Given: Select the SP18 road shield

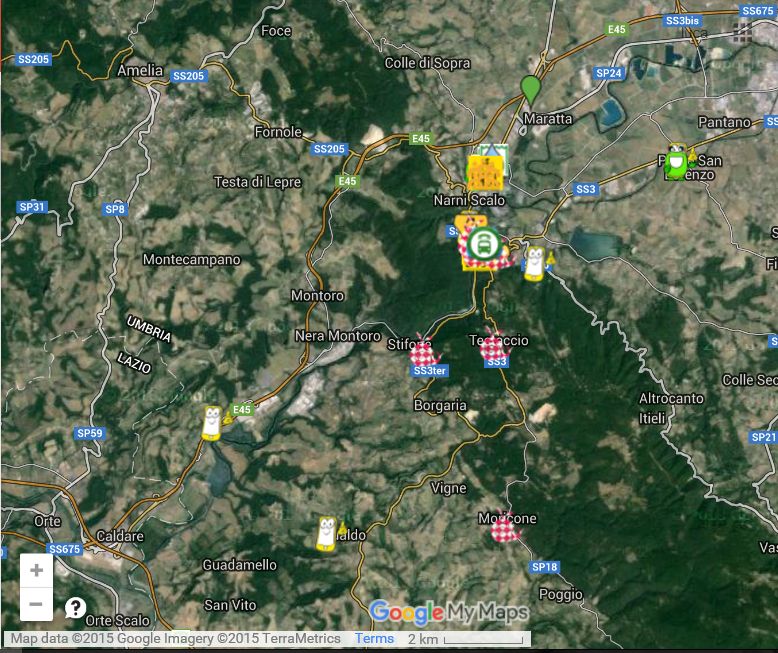Looking at the screenshot, I should [x=544, y=567].
